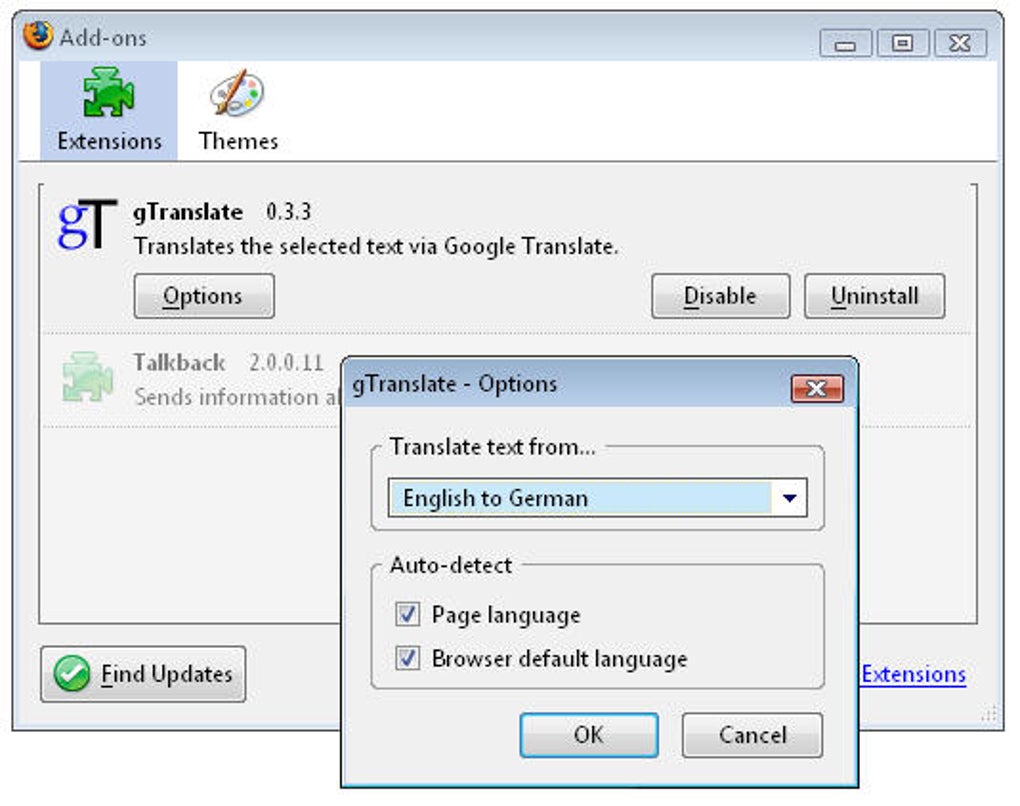Click the 'Translates the selected text' description

pyautogui.click(x=376, y=247)
